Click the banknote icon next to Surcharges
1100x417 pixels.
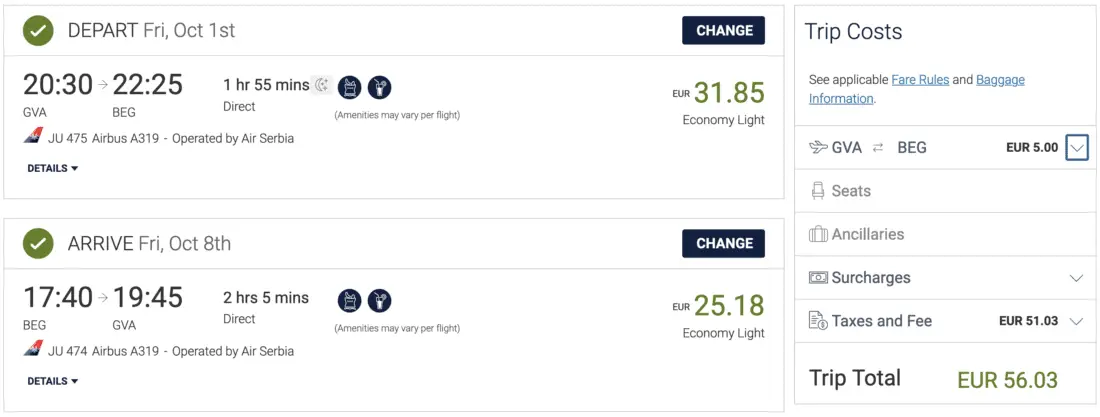click(x=817, y=278)
